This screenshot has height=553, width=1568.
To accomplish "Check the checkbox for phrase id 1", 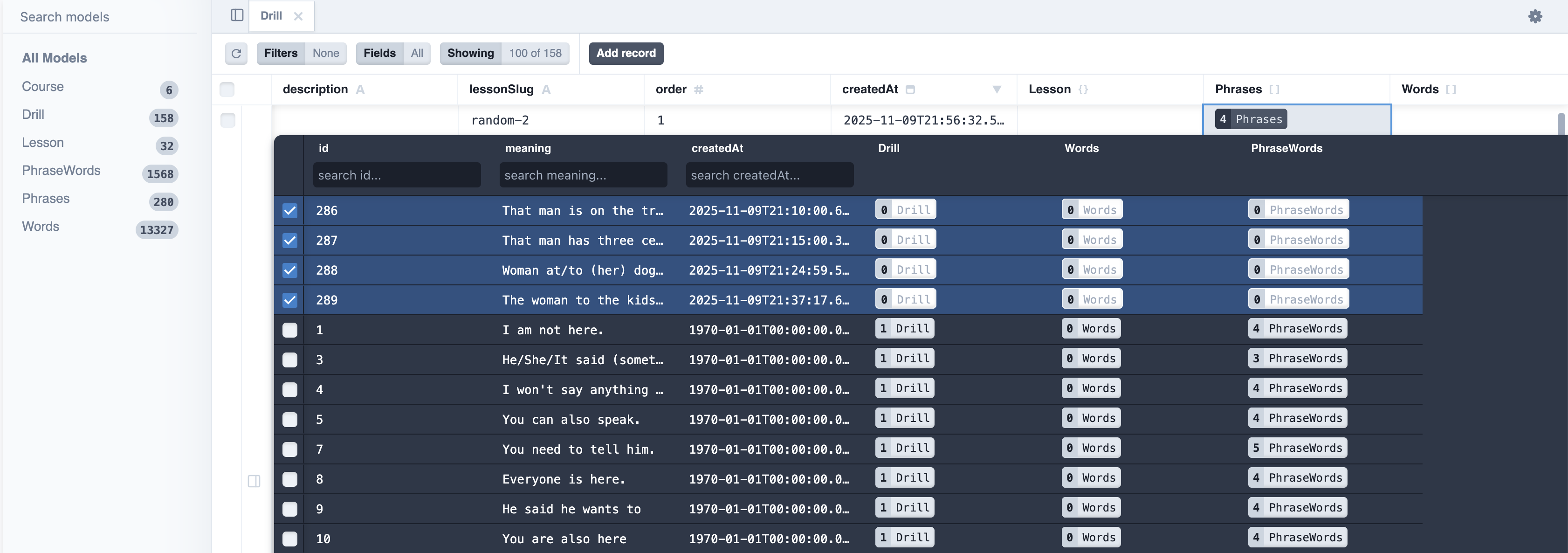I will (x=290, y=330).
